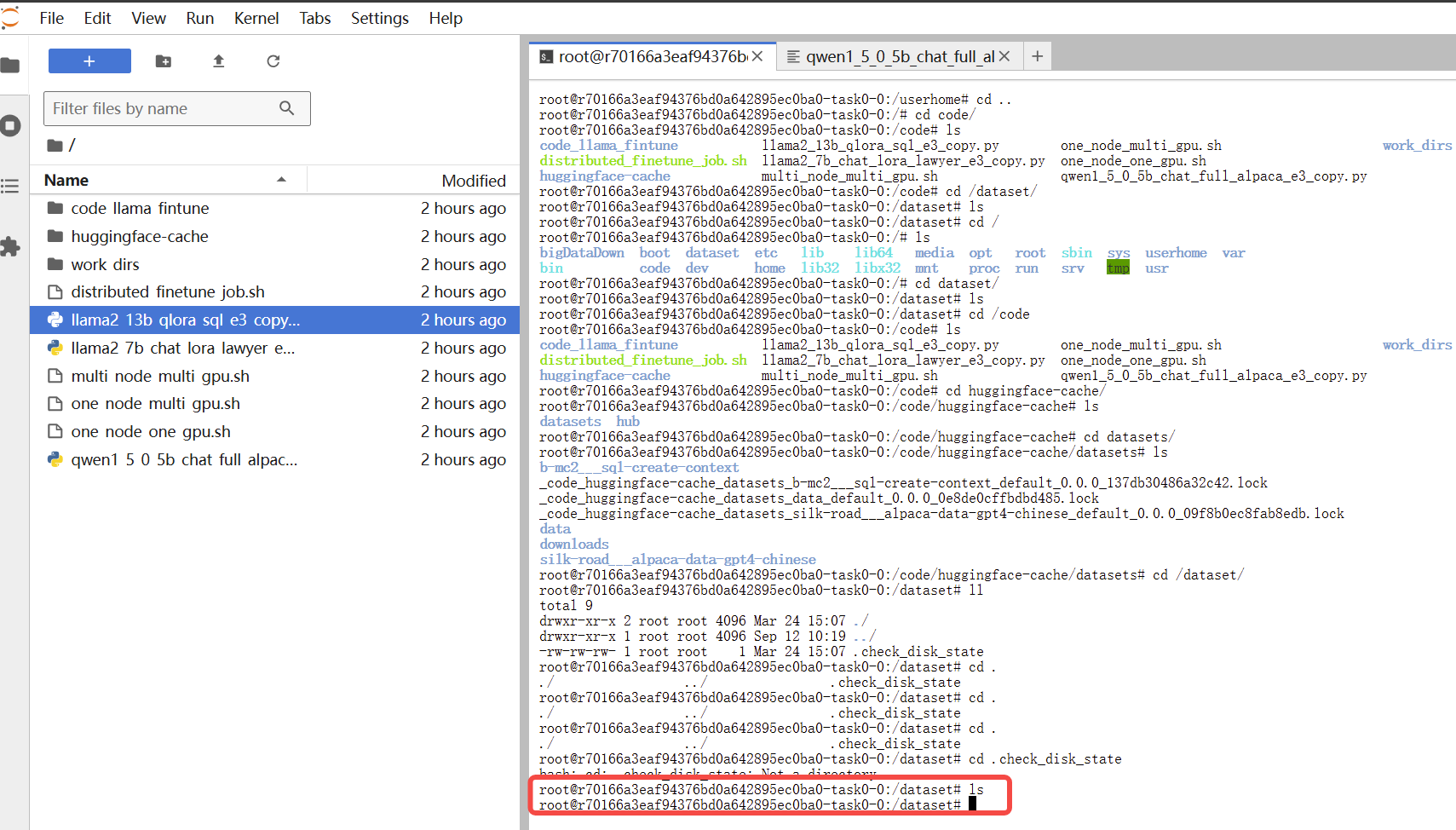1456x830 pixels.
Task: Sort files by Modified column
Action: (473, 181)
